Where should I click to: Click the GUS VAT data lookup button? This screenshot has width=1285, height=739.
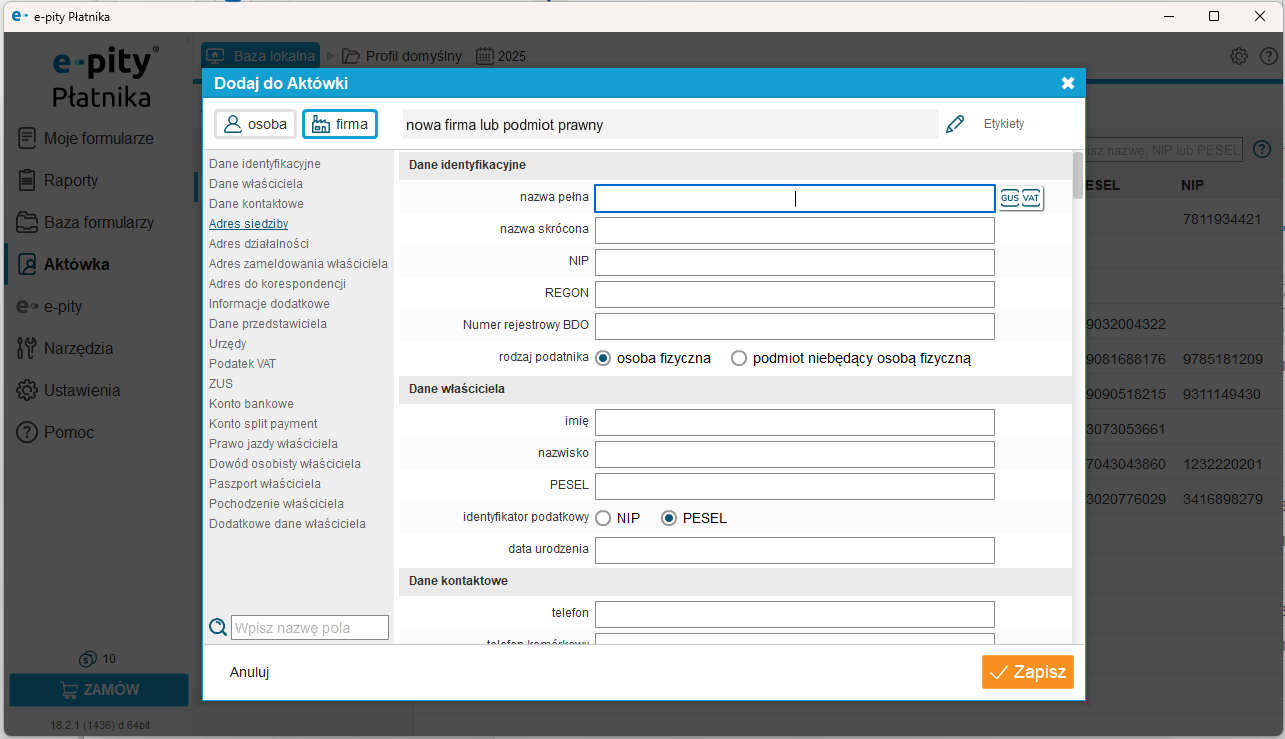tap(1020, 198)
